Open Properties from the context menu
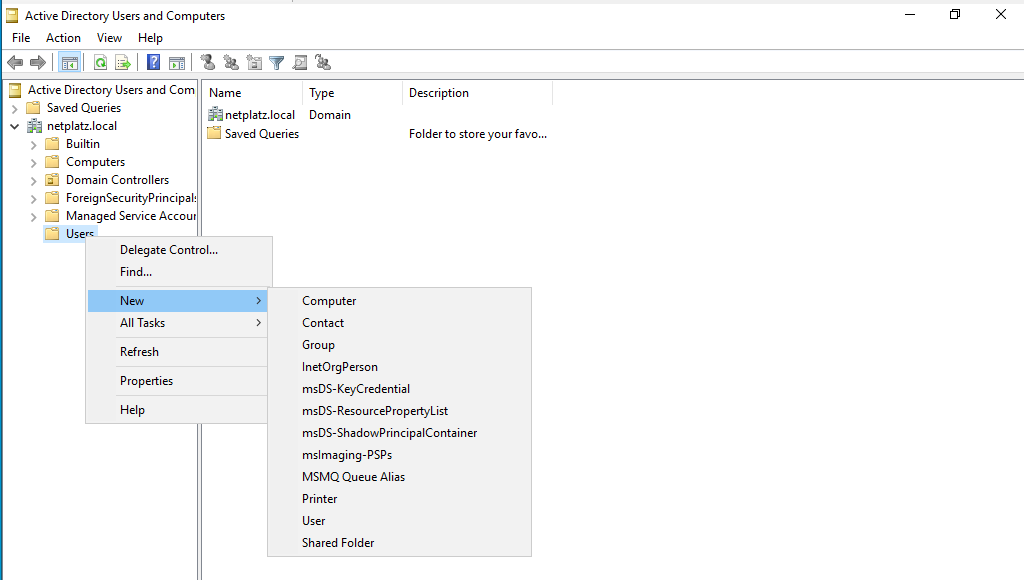This screenshot has height=580, width=1024. tap(178, 381)
